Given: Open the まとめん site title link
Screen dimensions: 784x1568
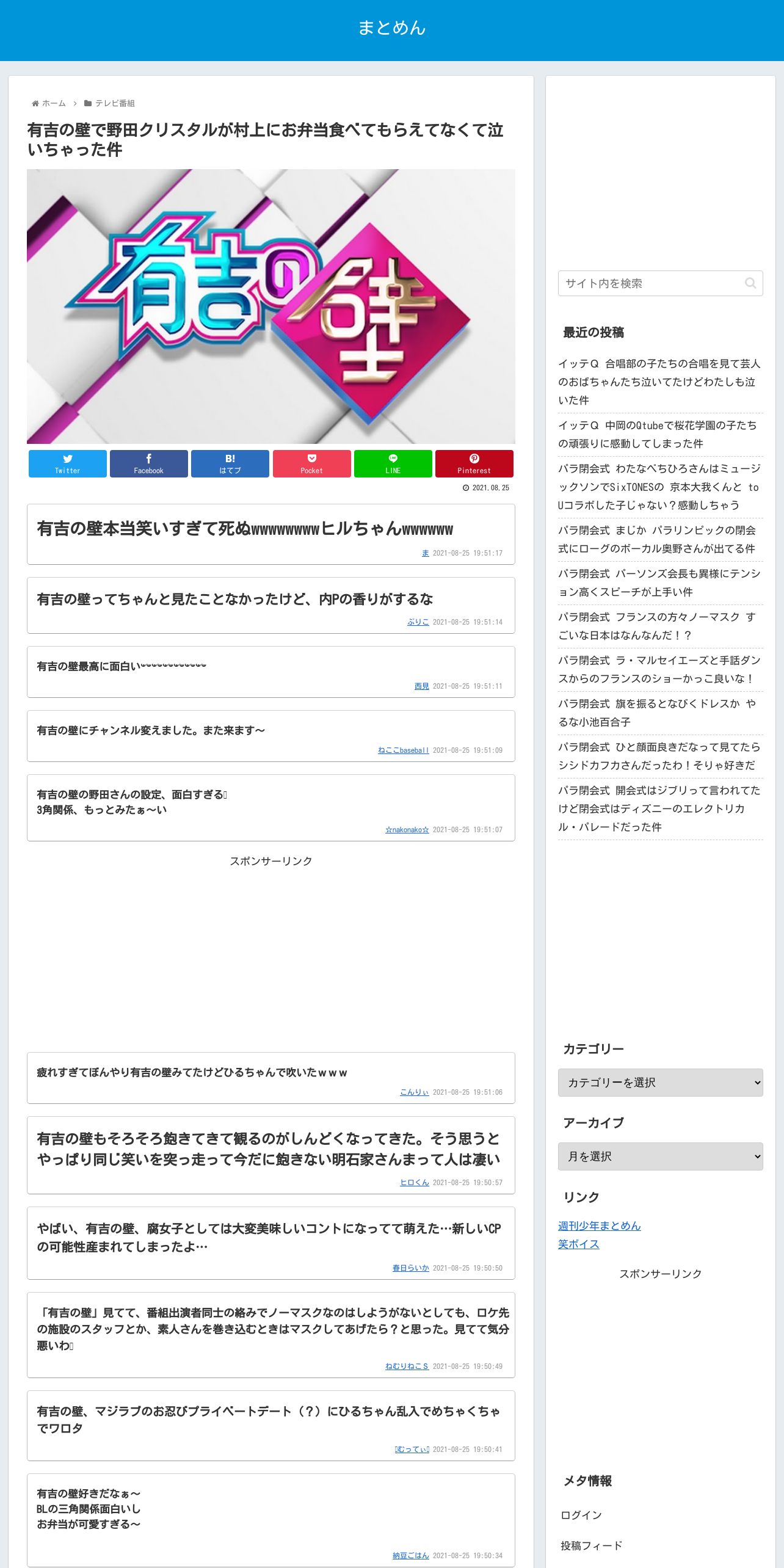Looking at the screenshot, I should 392,27.
